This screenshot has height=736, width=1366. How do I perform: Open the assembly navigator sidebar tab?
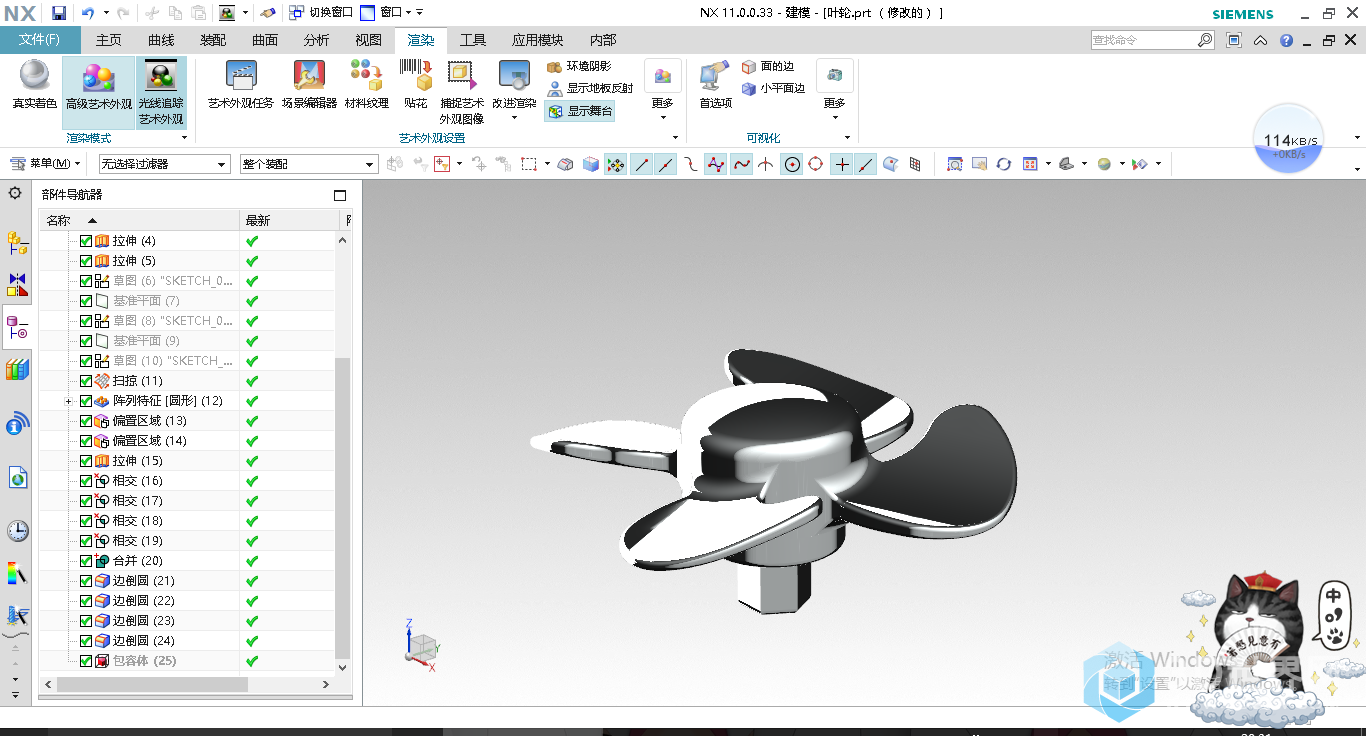point(17,242)
